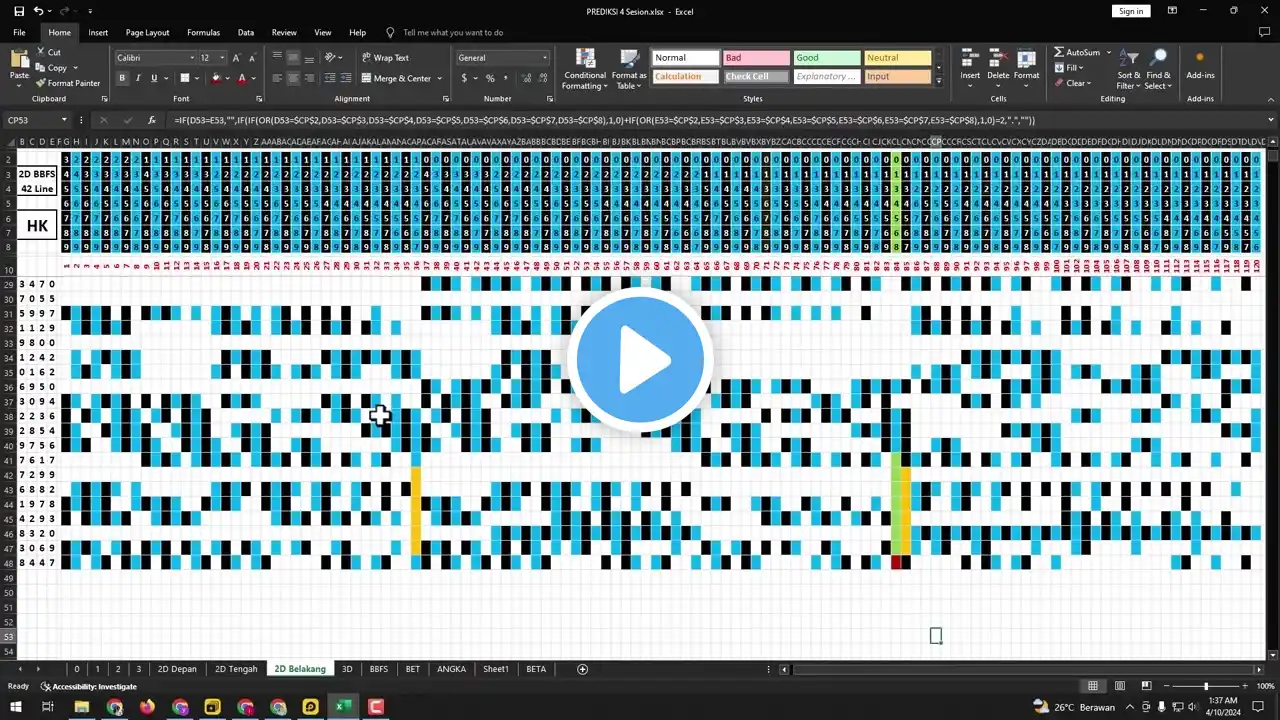Cut the selected cells
1280x720 pixels.
[49, 52]
